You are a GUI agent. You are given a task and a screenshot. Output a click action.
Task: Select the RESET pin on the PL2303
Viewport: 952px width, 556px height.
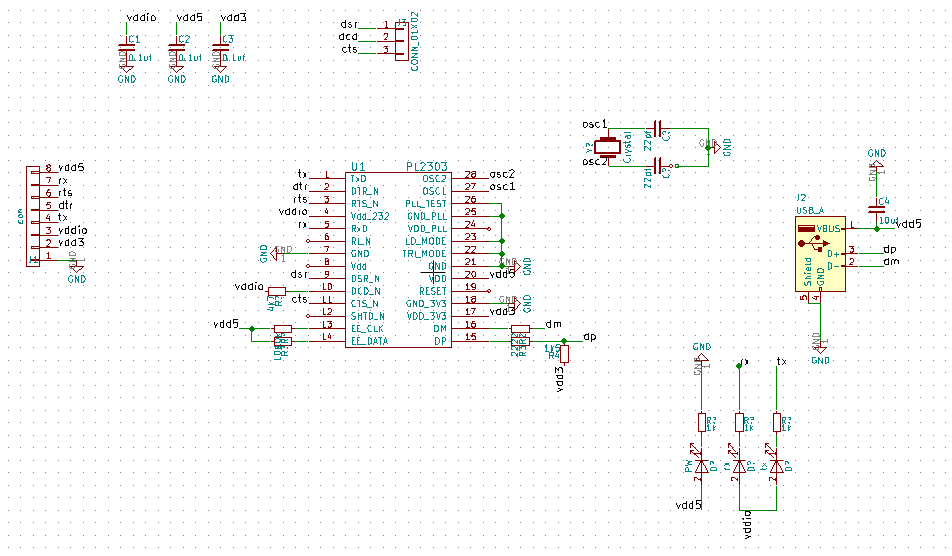pyautogui.click(x=433, y=289)
